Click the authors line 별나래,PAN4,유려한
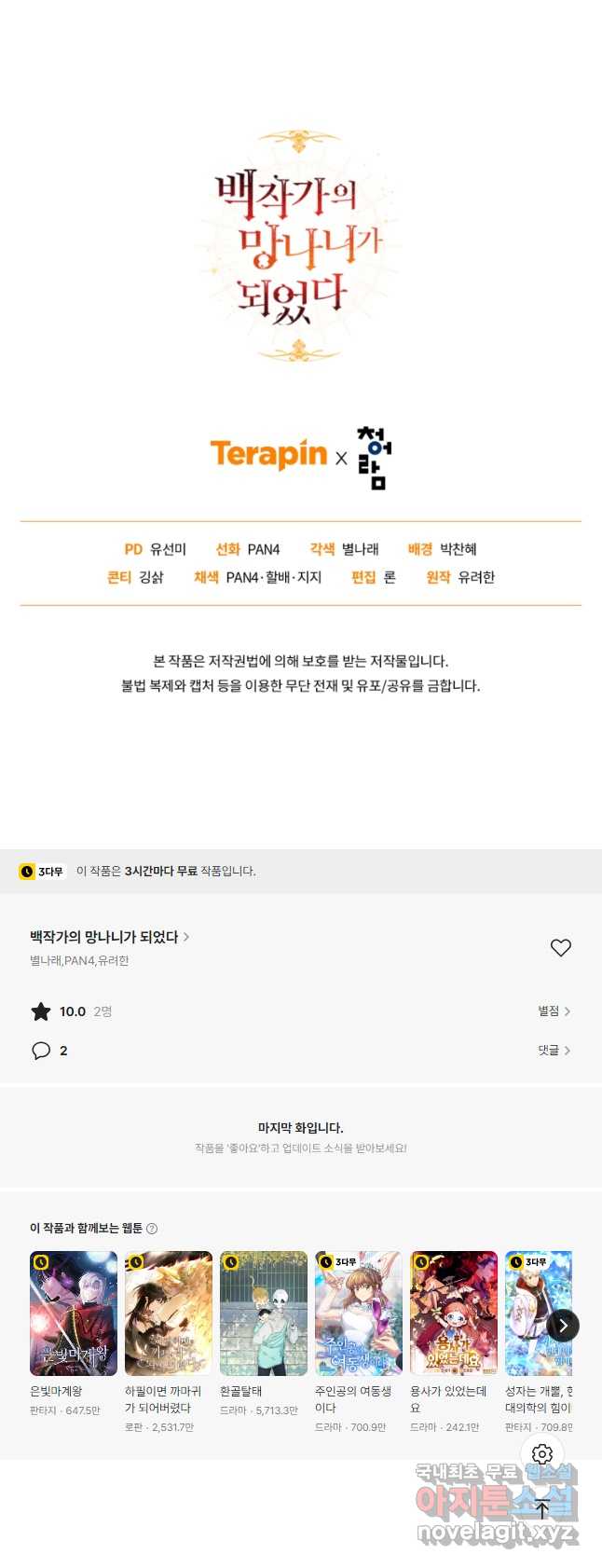Viewport: 602px width, 1568px height. pos(79,961)
